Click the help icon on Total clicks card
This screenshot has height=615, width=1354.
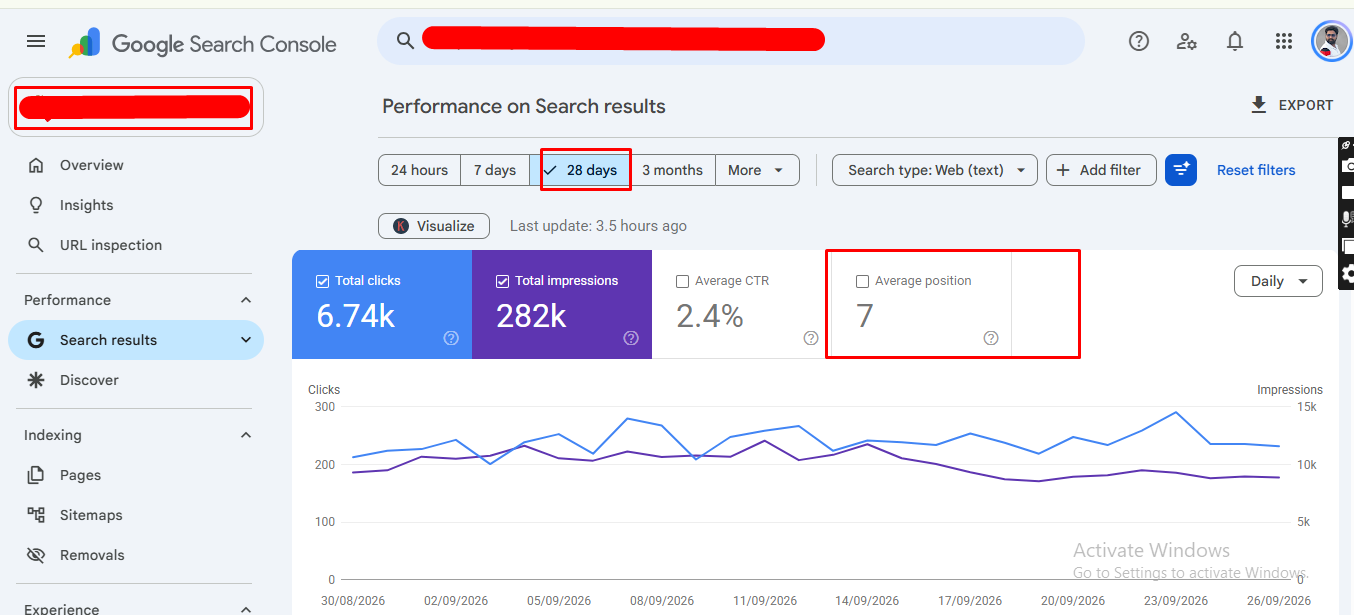point(451,338)
